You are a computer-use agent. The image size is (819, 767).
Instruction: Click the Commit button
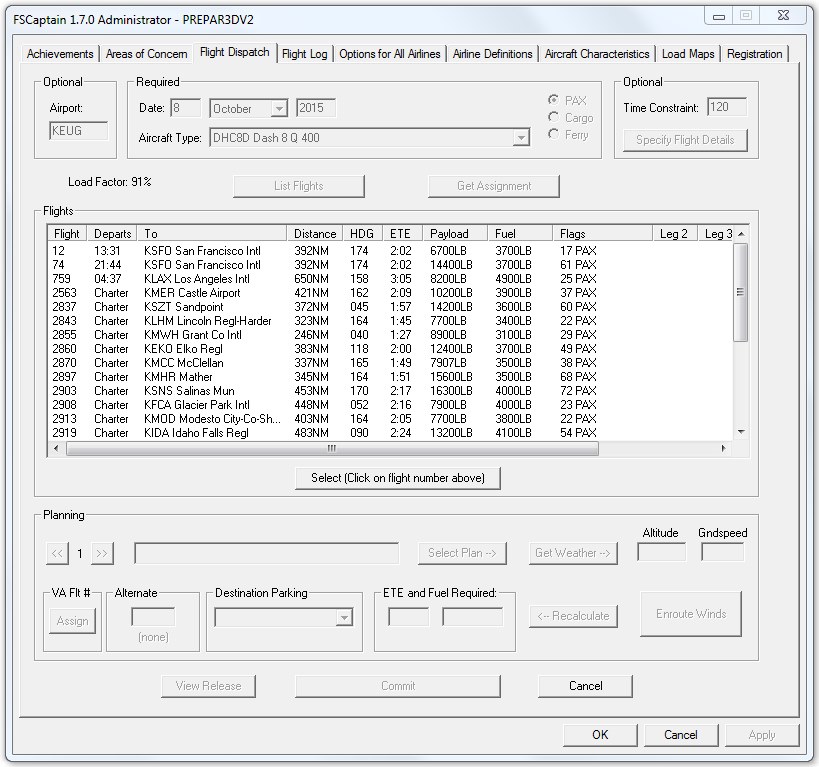point(398,686)
